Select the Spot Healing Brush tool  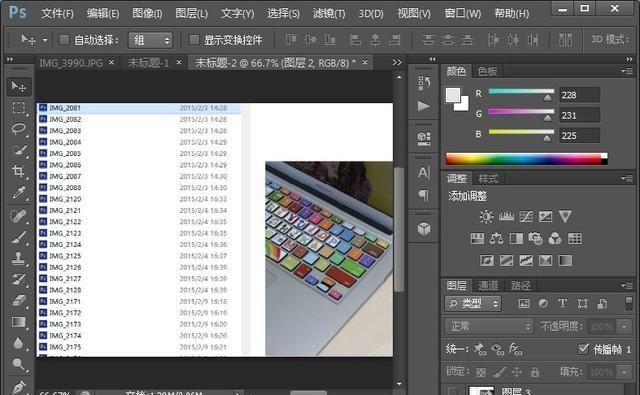tap(19, 216)
